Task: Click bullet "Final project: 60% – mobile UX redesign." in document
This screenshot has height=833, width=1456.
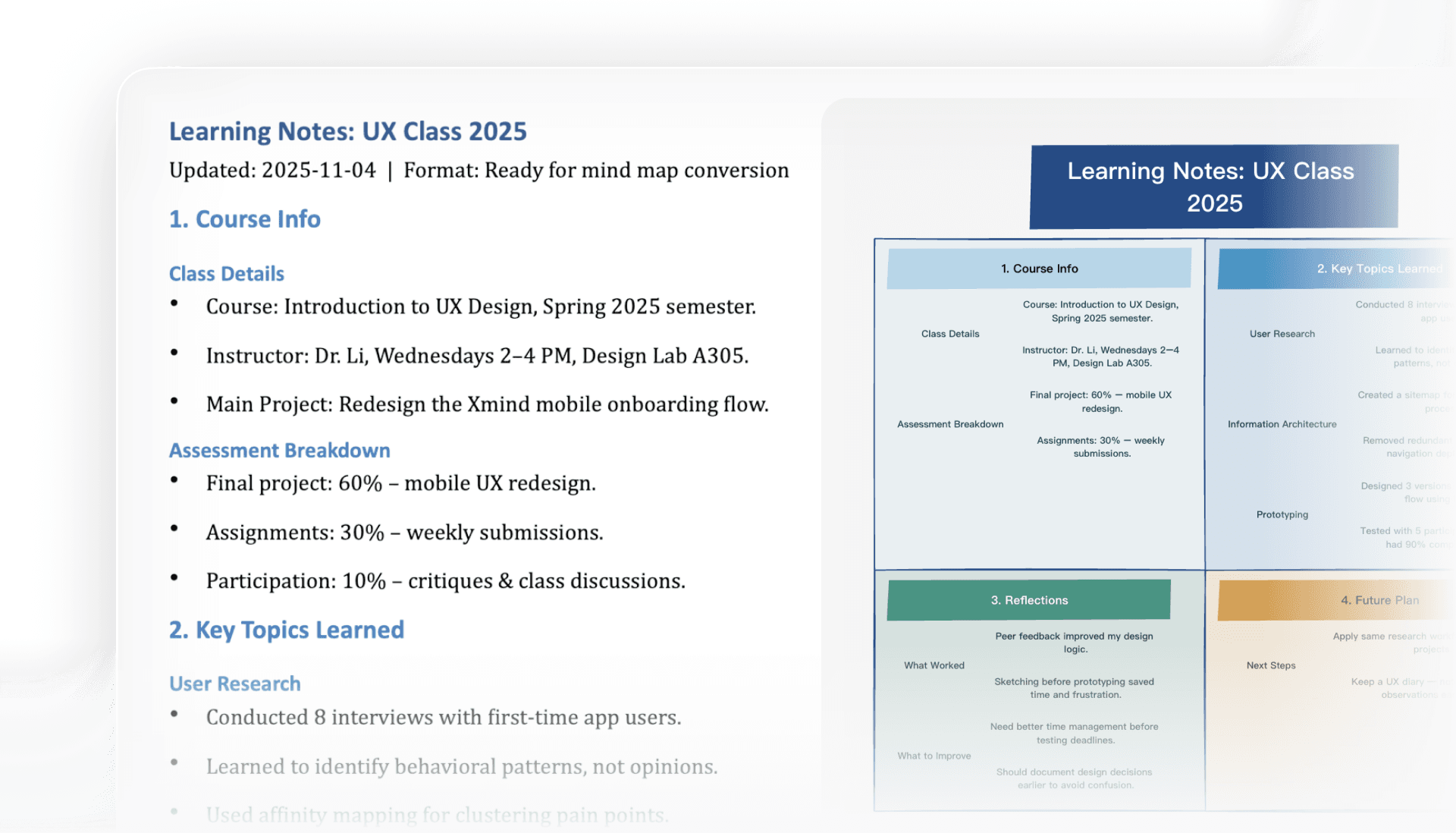Action: pyautogui.click(x=400, y=483)
